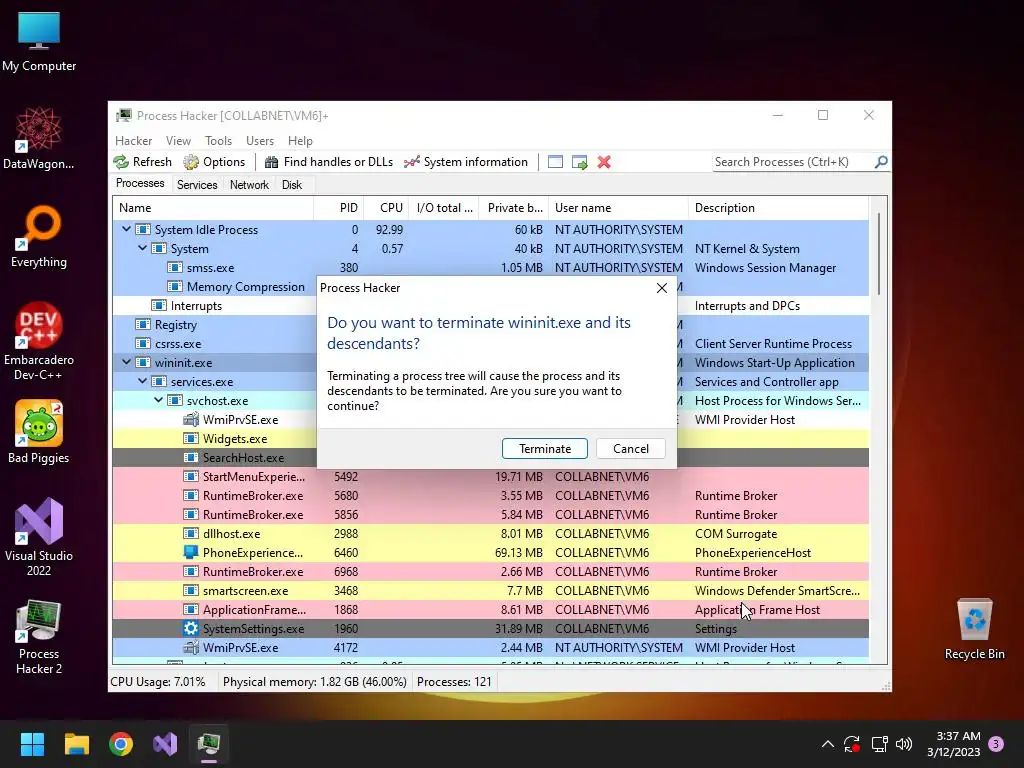Viewport: 1024px width, 768px height.
Task: Click the taskbar clock and date
Action: (953, 744)
